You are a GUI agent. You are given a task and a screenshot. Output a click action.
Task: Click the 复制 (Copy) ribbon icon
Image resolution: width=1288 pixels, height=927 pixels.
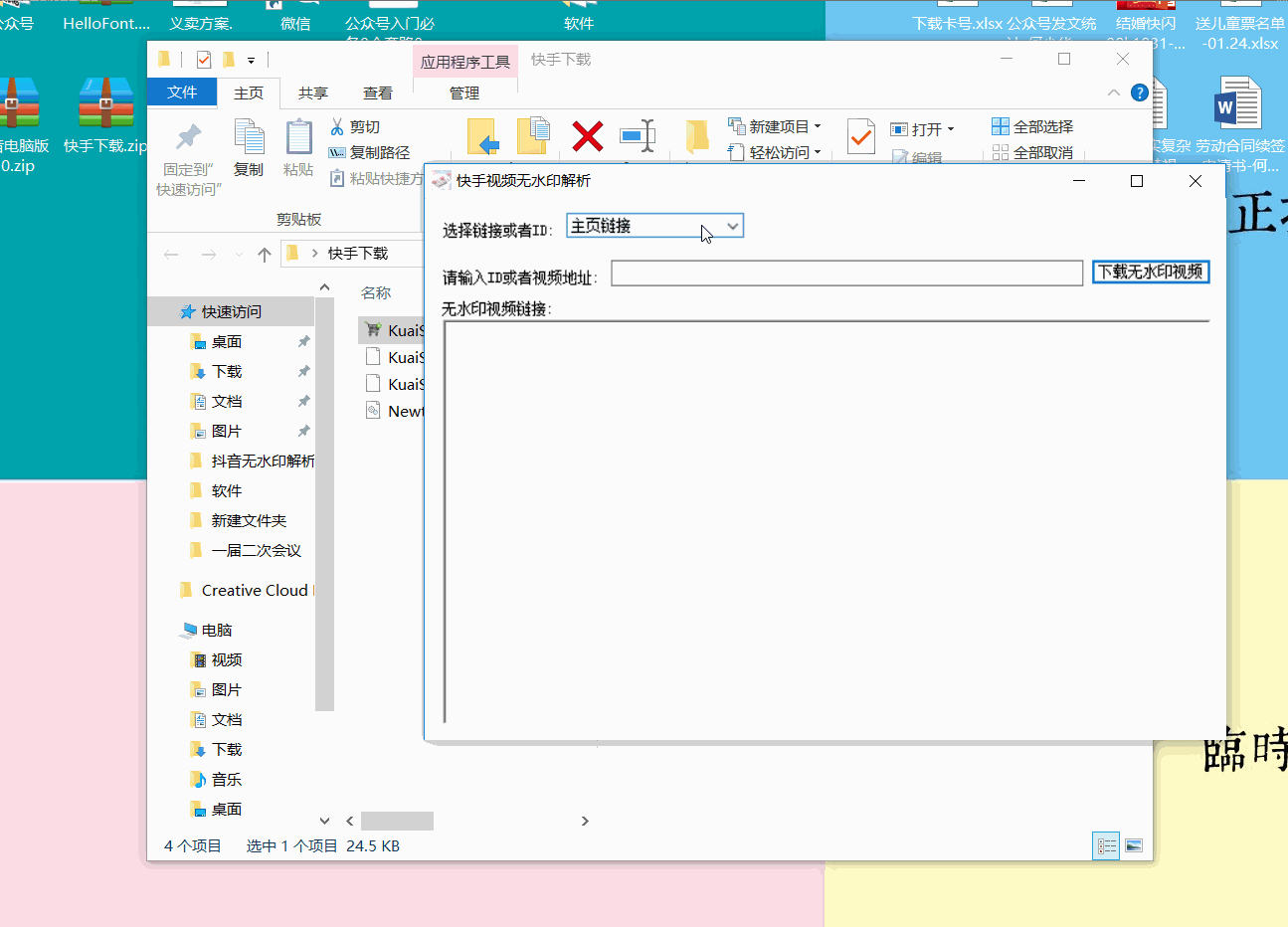(249, 148)
